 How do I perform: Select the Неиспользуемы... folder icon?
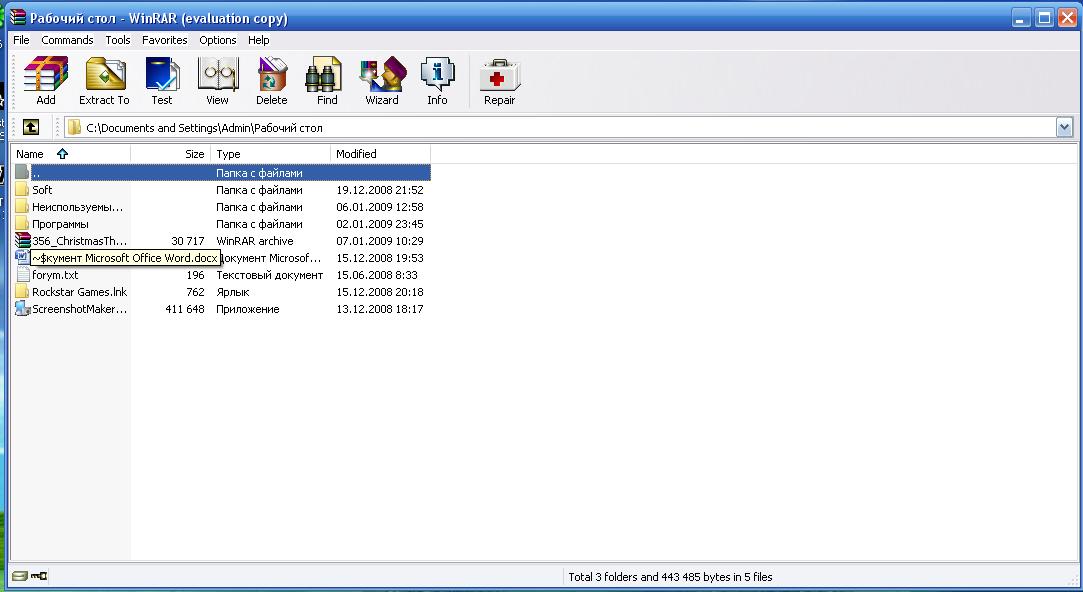[22, 207]
